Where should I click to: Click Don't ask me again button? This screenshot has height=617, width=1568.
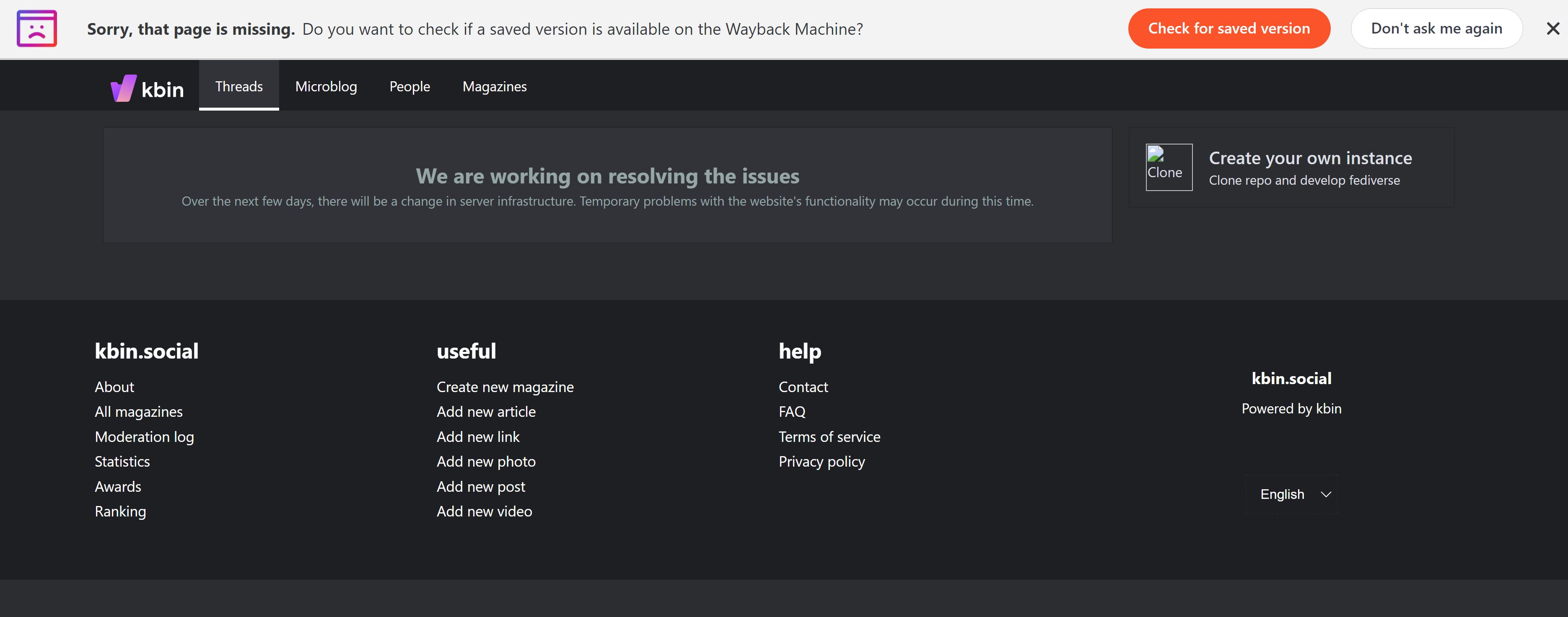click(x=1436, y=28)
